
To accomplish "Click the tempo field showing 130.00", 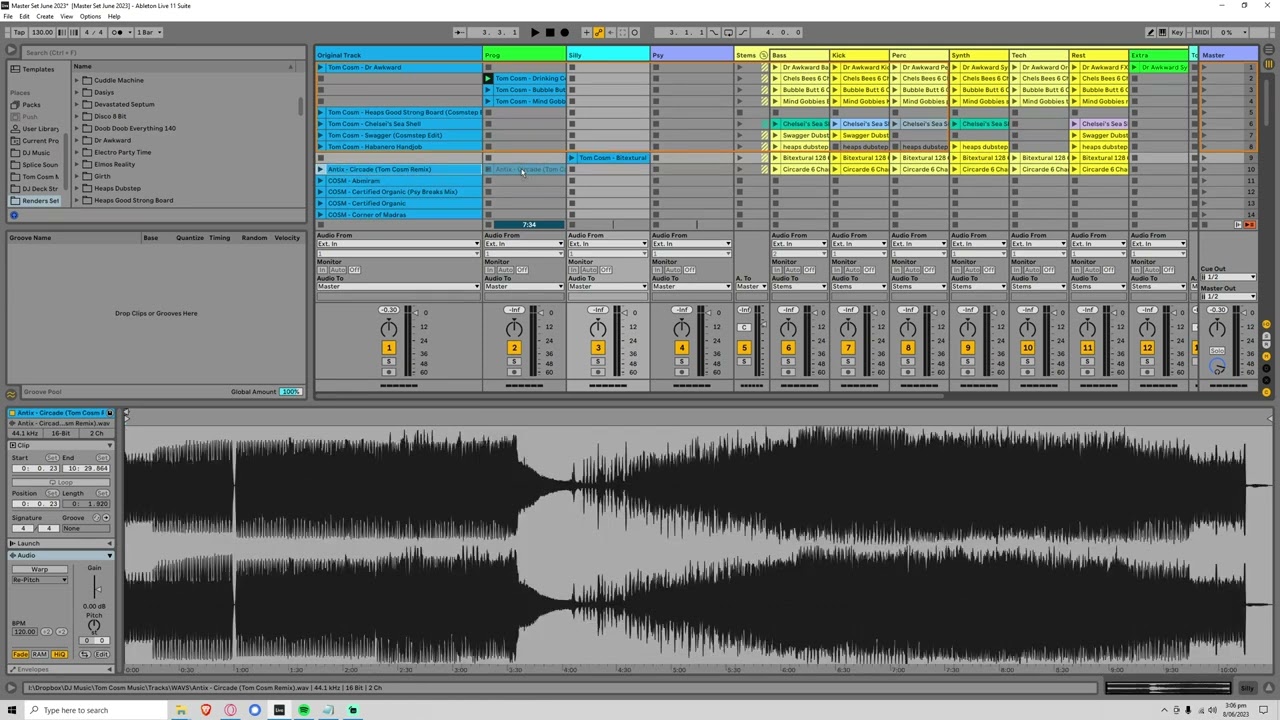I will (x=42, y=32).
